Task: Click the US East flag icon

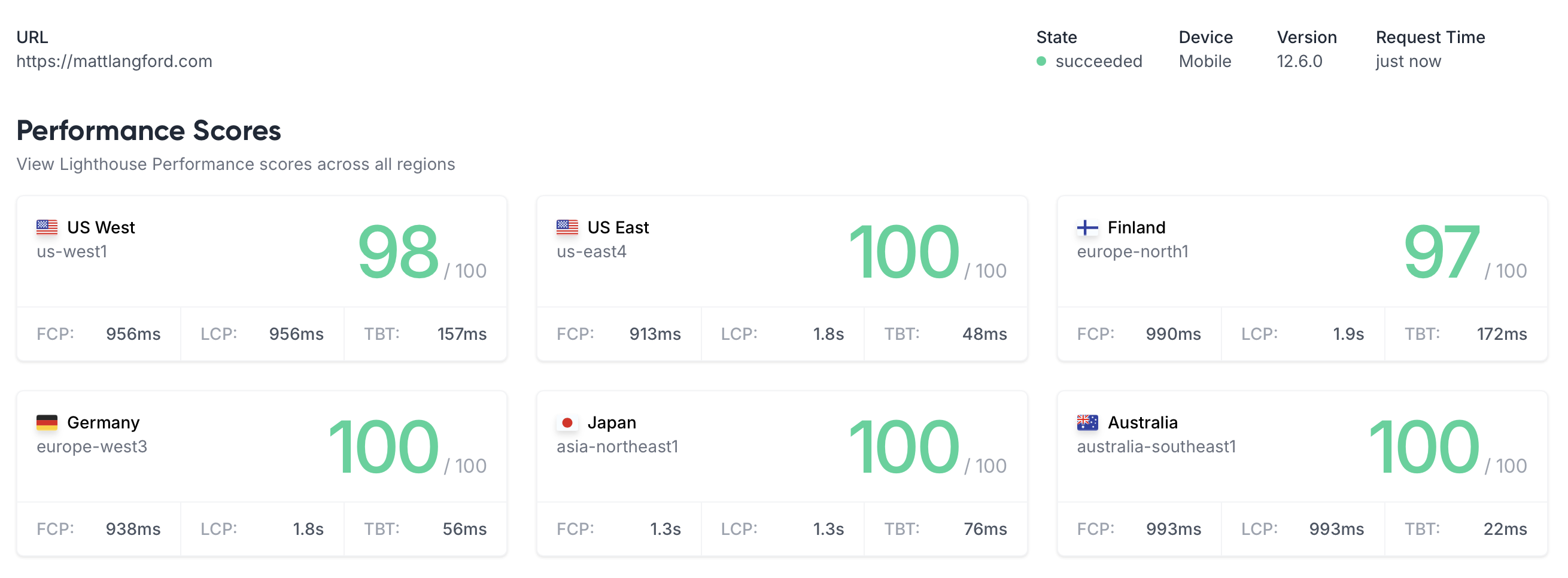Action: (567, 227)
